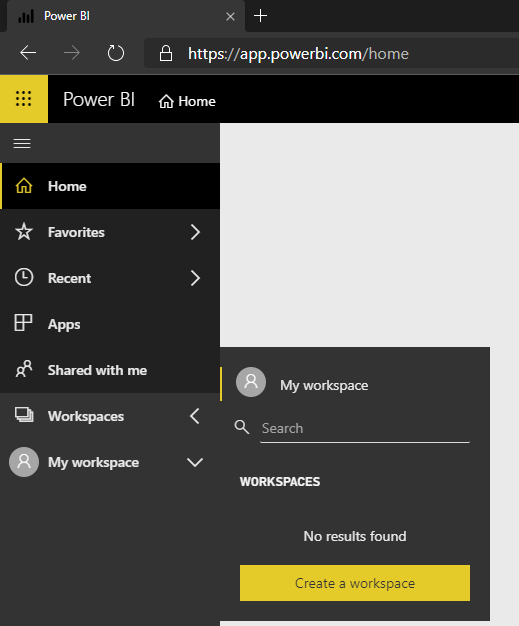Click the browser back arrow
Viewport: 519px width, 626px height.
pyautogui.click(x=28, y=53)
